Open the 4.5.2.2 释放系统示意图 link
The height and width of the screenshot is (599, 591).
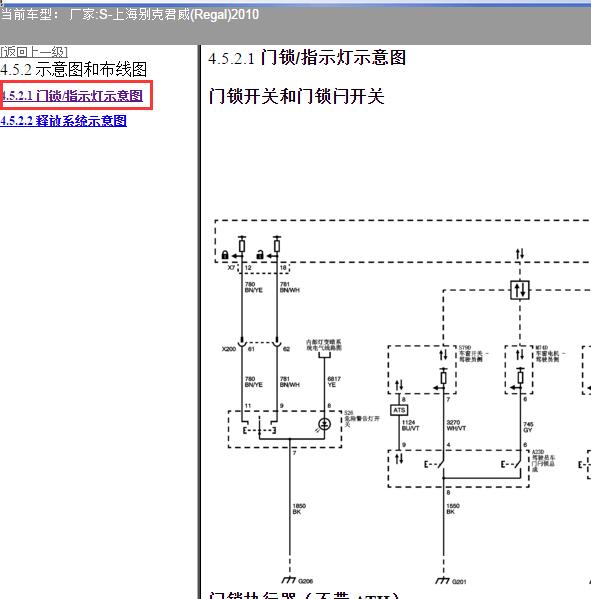pos(63,121)
